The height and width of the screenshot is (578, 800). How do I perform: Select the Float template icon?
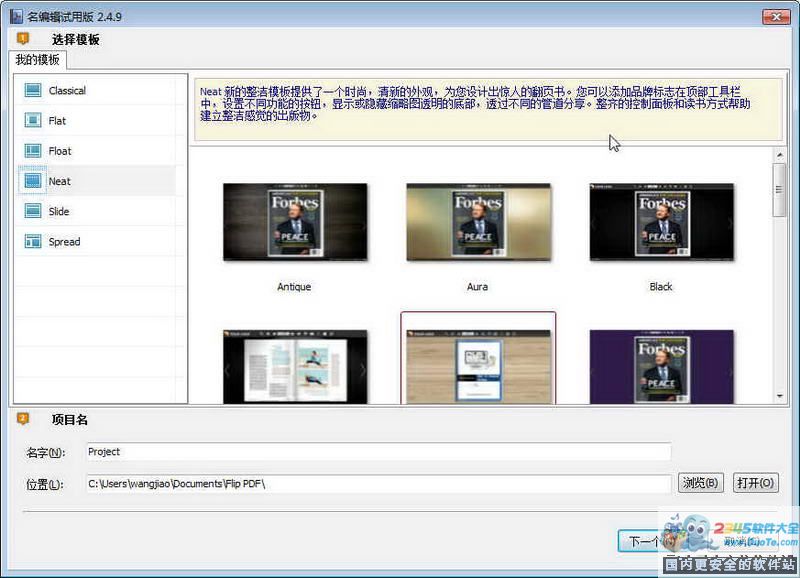[x=33, y=150]
